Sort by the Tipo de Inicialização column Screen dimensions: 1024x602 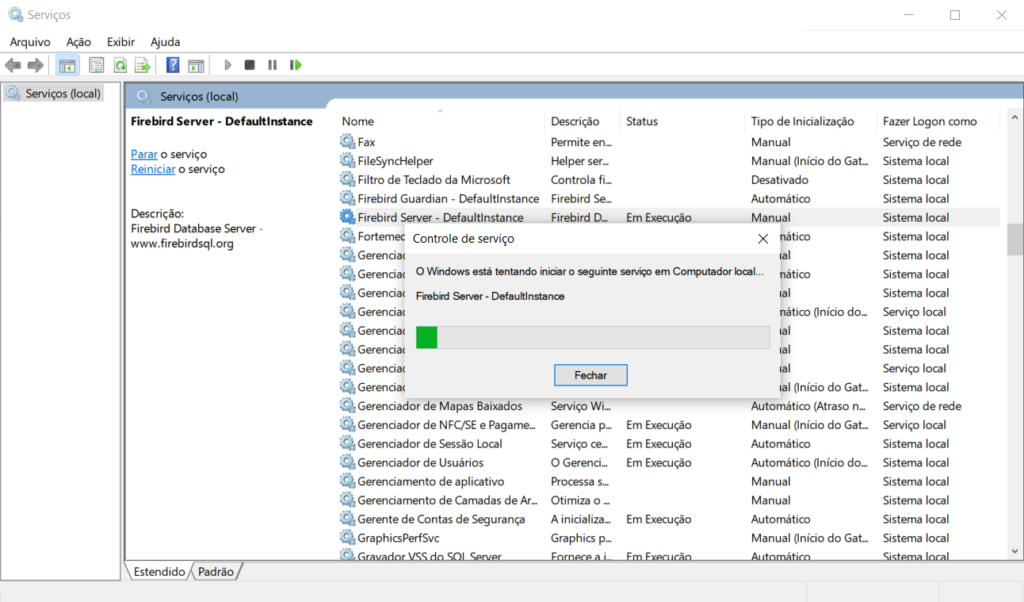[x=802, y=121]
